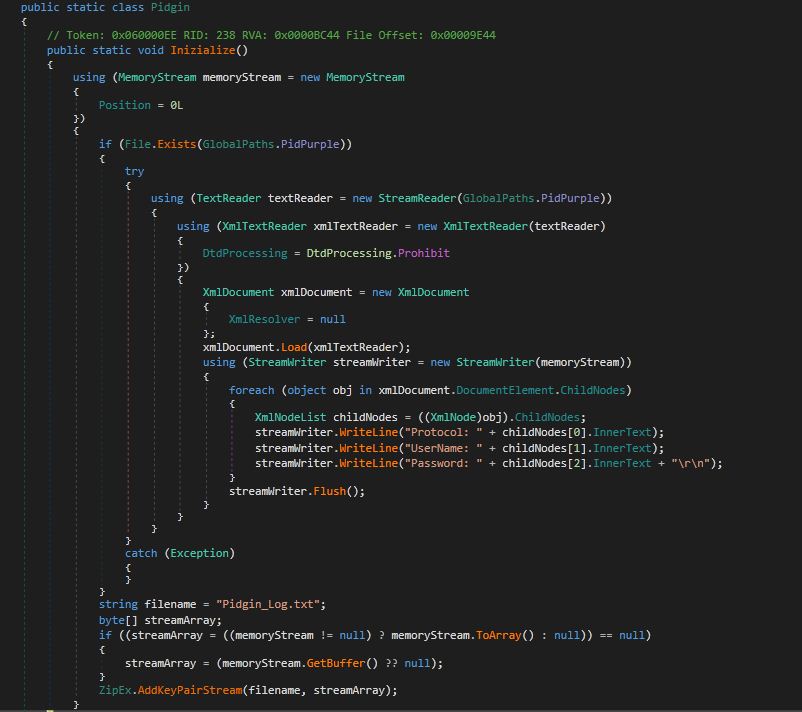802x712 pixels.
Task: Click the foreach keyword
Action: pos(252,390)
